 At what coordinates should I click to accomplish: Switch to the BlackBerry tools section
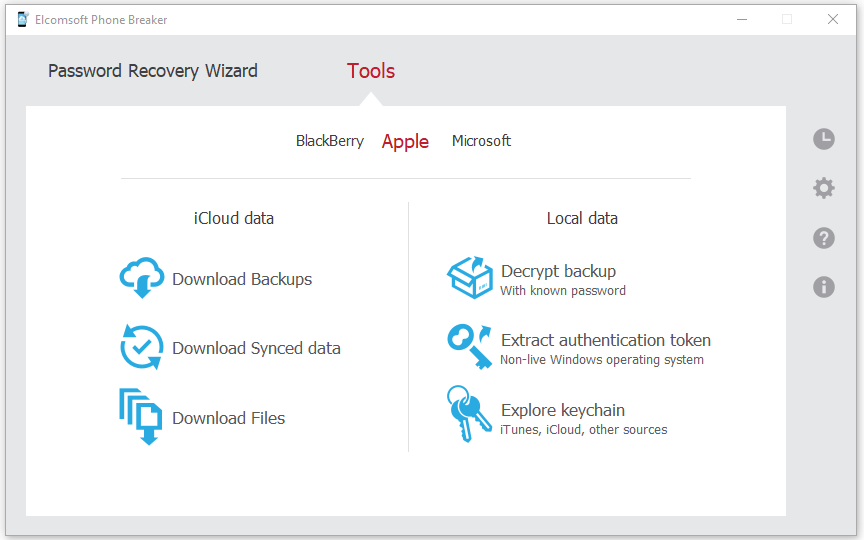pos(330,141)
